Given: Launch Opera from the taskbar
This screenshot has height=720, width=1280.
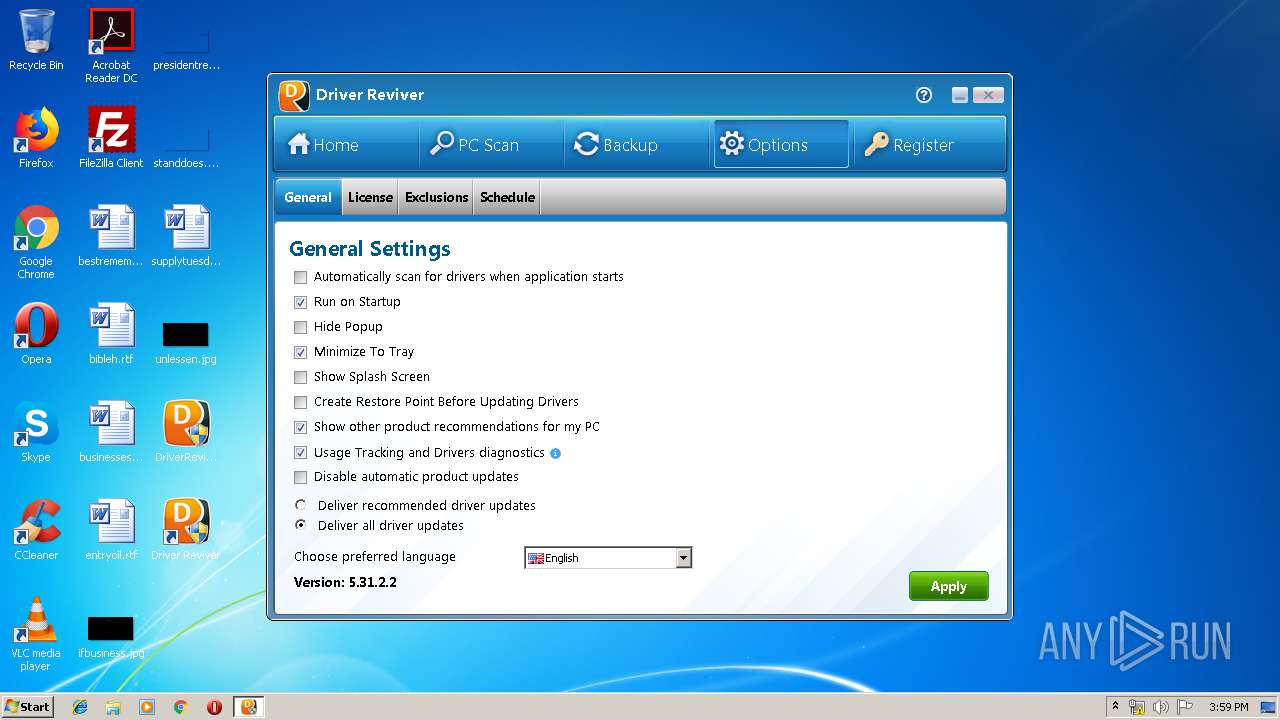Looking at the screenshot, I should pos(214,707).
